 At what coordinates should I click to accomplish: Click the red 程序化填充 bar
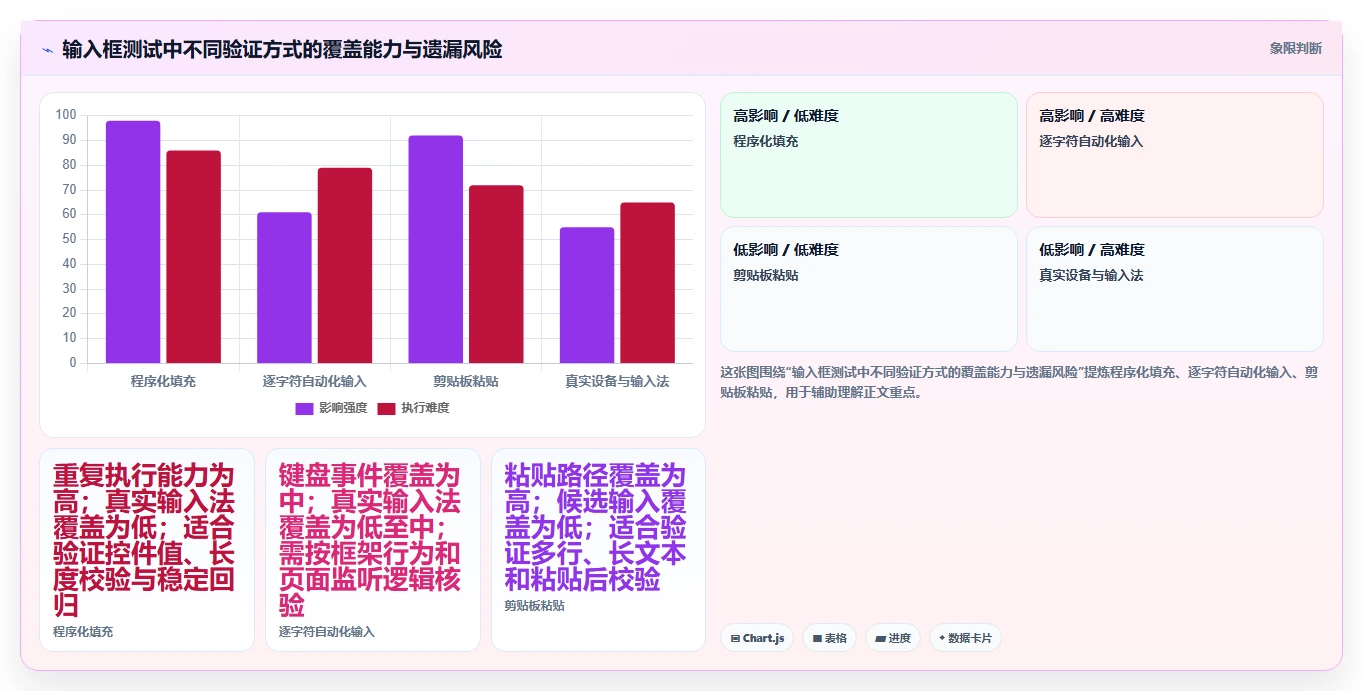pos(194,257)
